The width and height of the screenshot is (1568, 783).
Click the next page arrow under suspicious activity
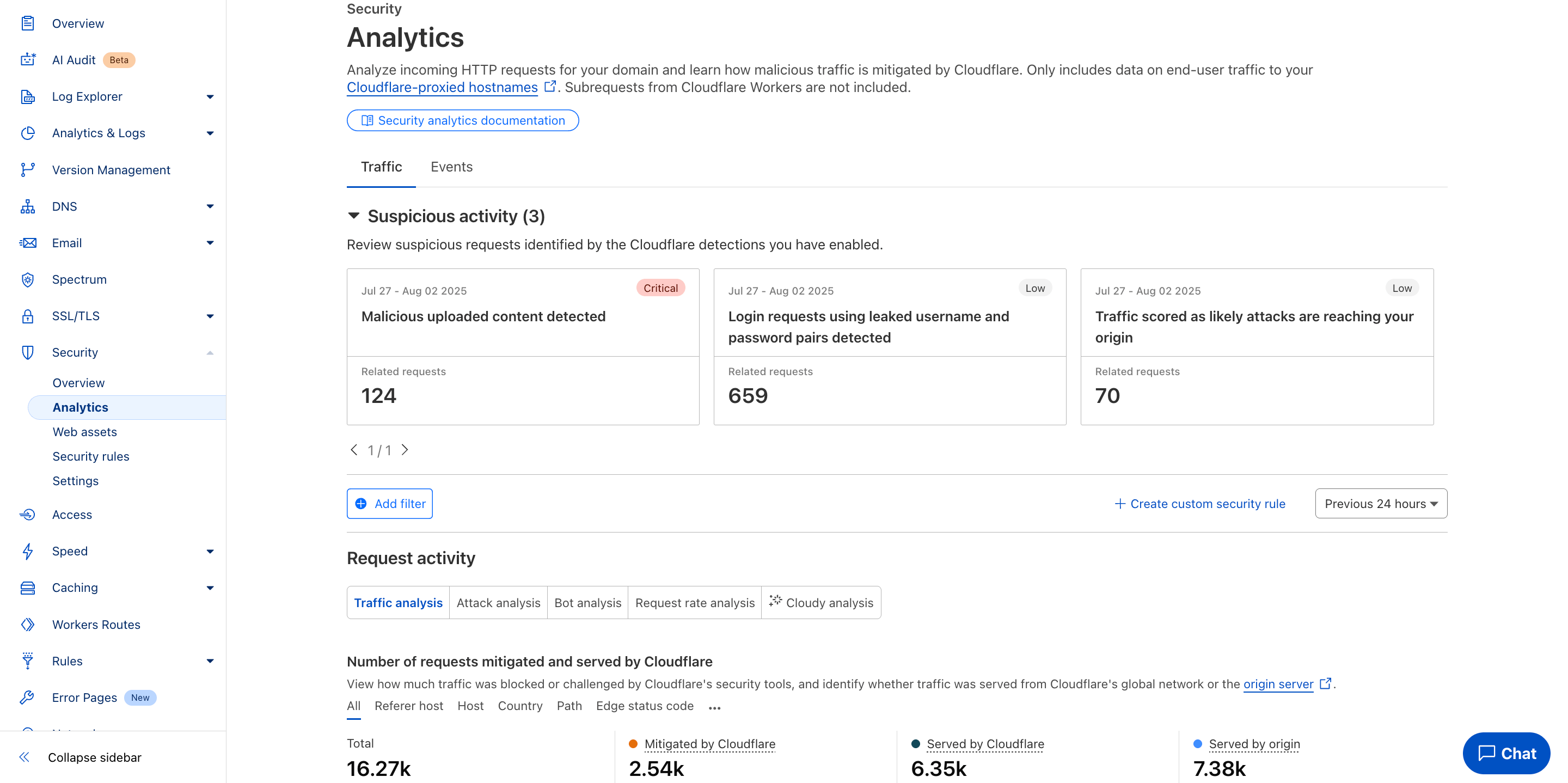point(406,449)
